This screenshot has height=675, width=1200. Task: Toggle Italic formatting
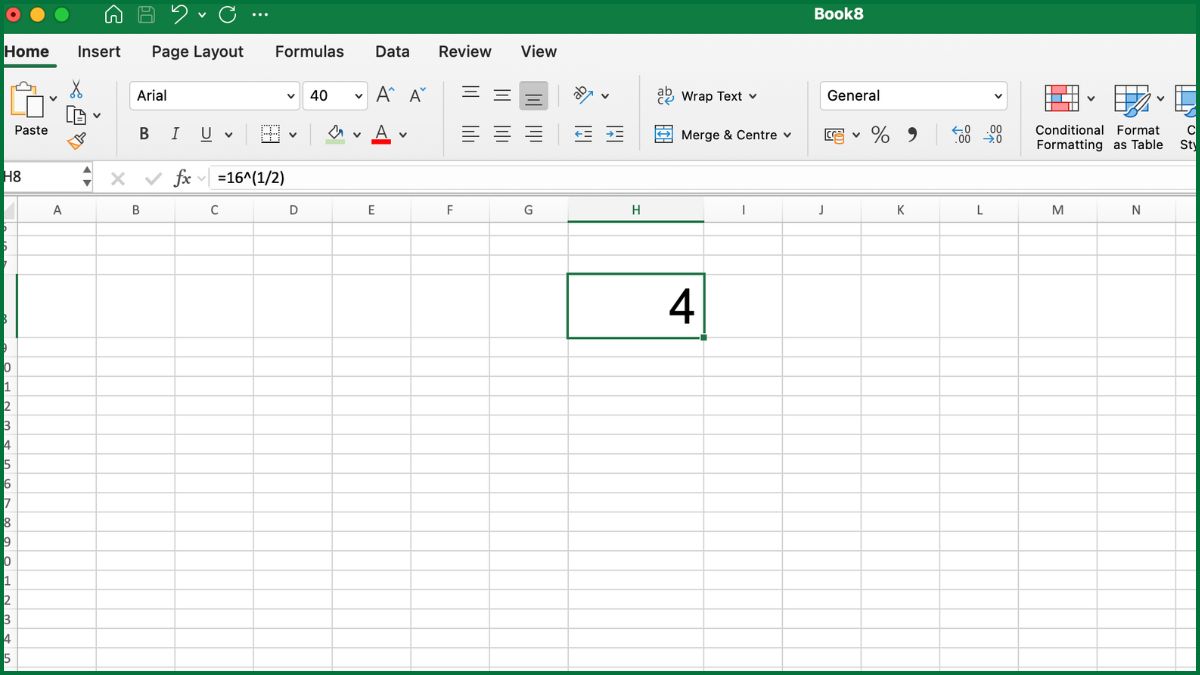click(x=175, y=134)
